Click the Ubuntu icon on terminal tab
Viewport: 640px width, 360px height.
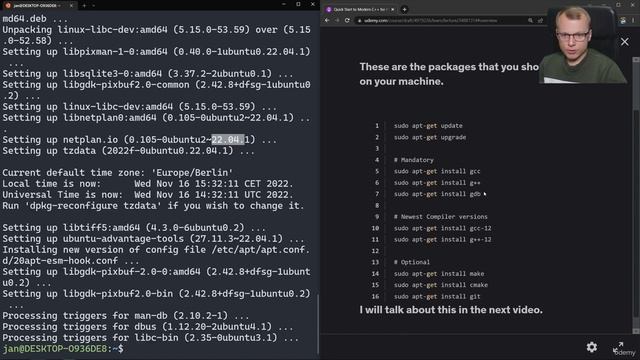pyautogui.click(x=8, y=5)
